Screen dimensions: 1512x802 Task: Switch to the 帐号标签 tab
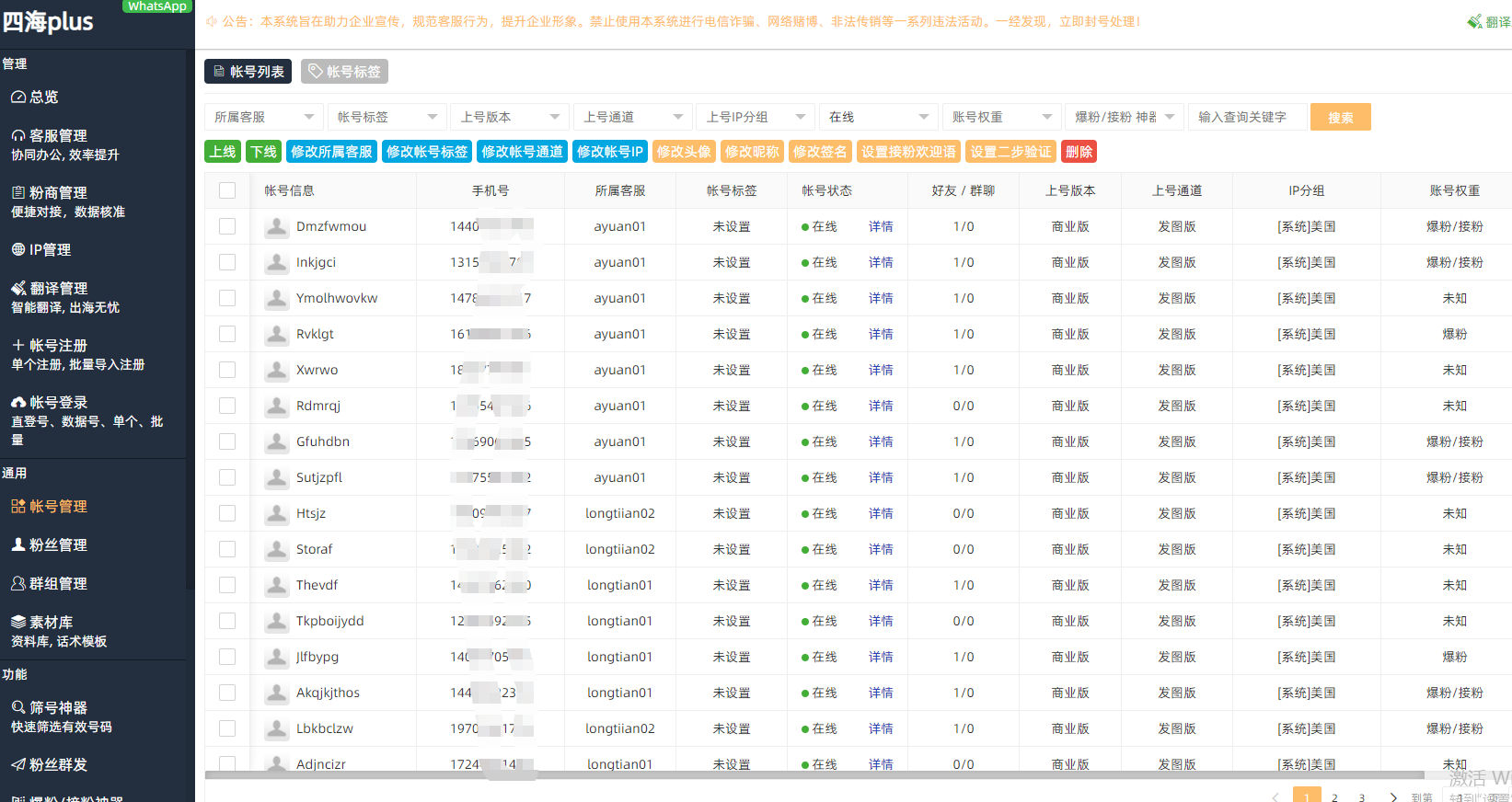click(344, 71)
